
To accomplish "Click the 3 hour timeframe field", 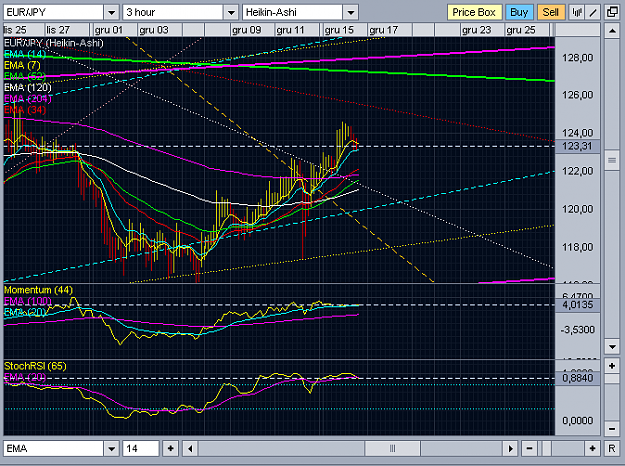I will pos(173,12).
